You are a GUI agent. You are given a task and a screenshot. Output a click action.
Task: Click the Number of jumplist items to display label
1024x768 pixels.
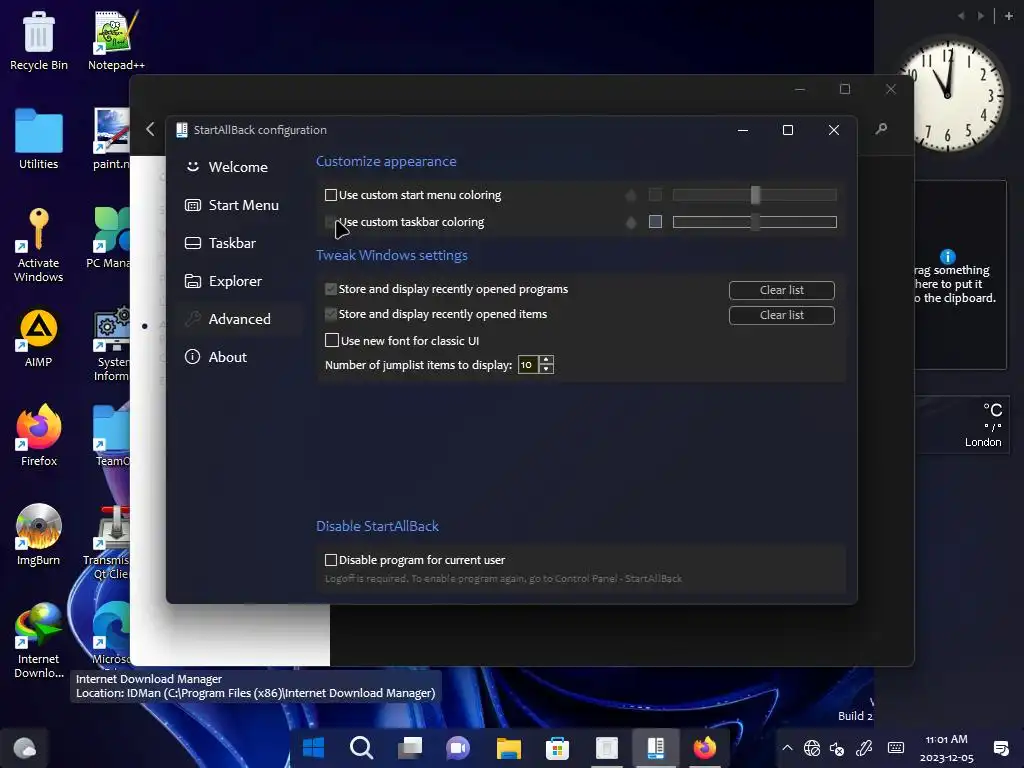pyautogui.click(x=419, y=365)
